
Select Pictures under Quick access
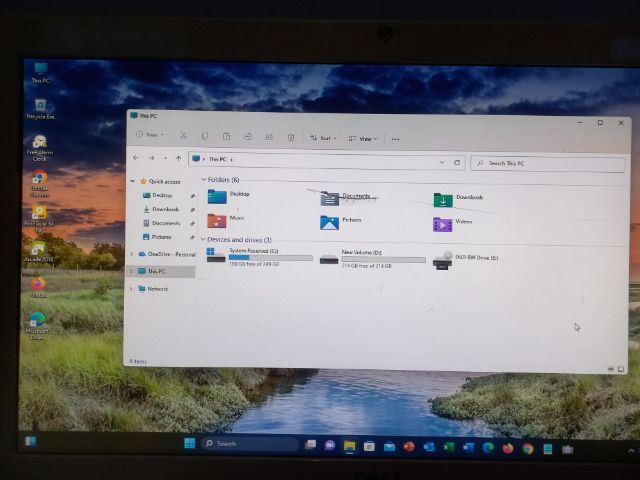coord(161,237)
